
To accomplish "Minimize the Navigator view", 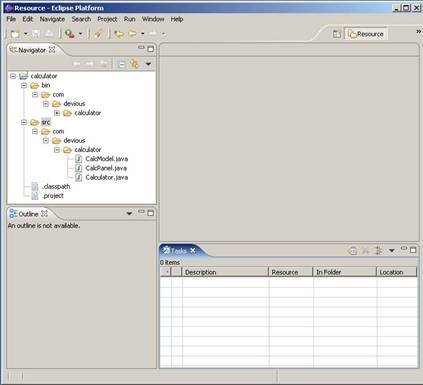I will (141, 48).
